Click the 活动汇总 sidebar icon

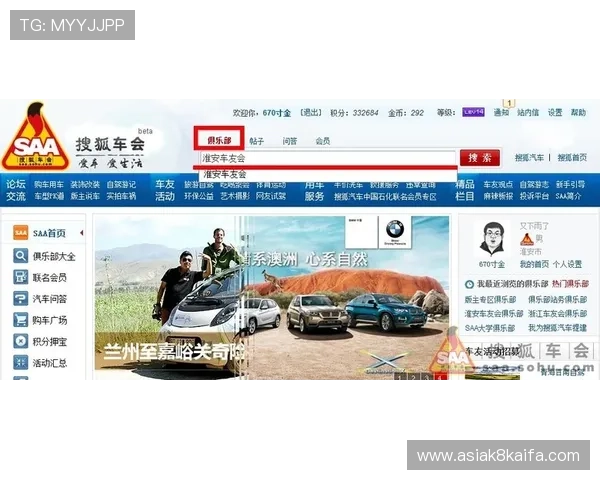click(20, 362)
